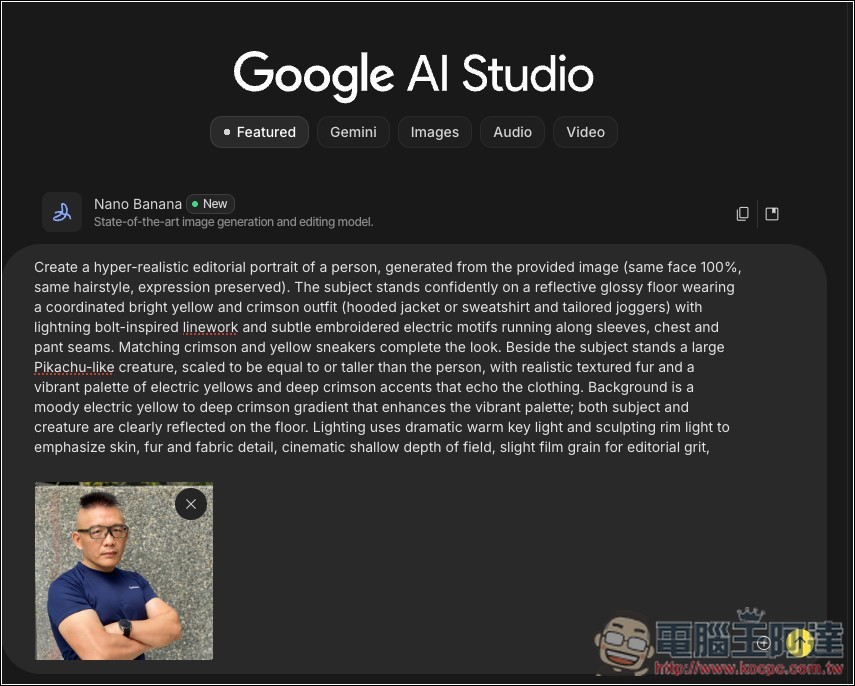855x686 pixels.
Task: Click inside the prompt text area
Action: [x=400, y=380]
